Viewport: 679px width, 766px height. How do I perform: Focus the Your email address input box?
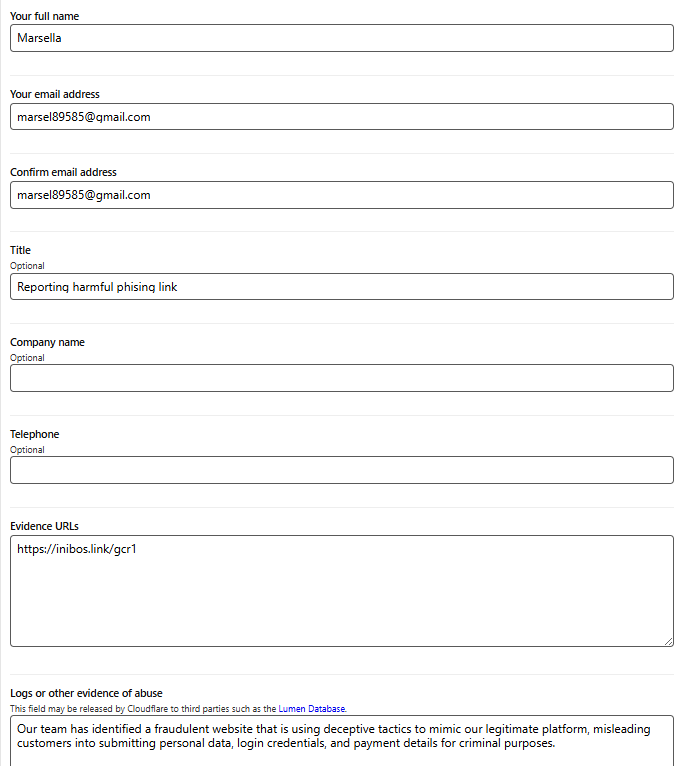[x=341, y=117]
